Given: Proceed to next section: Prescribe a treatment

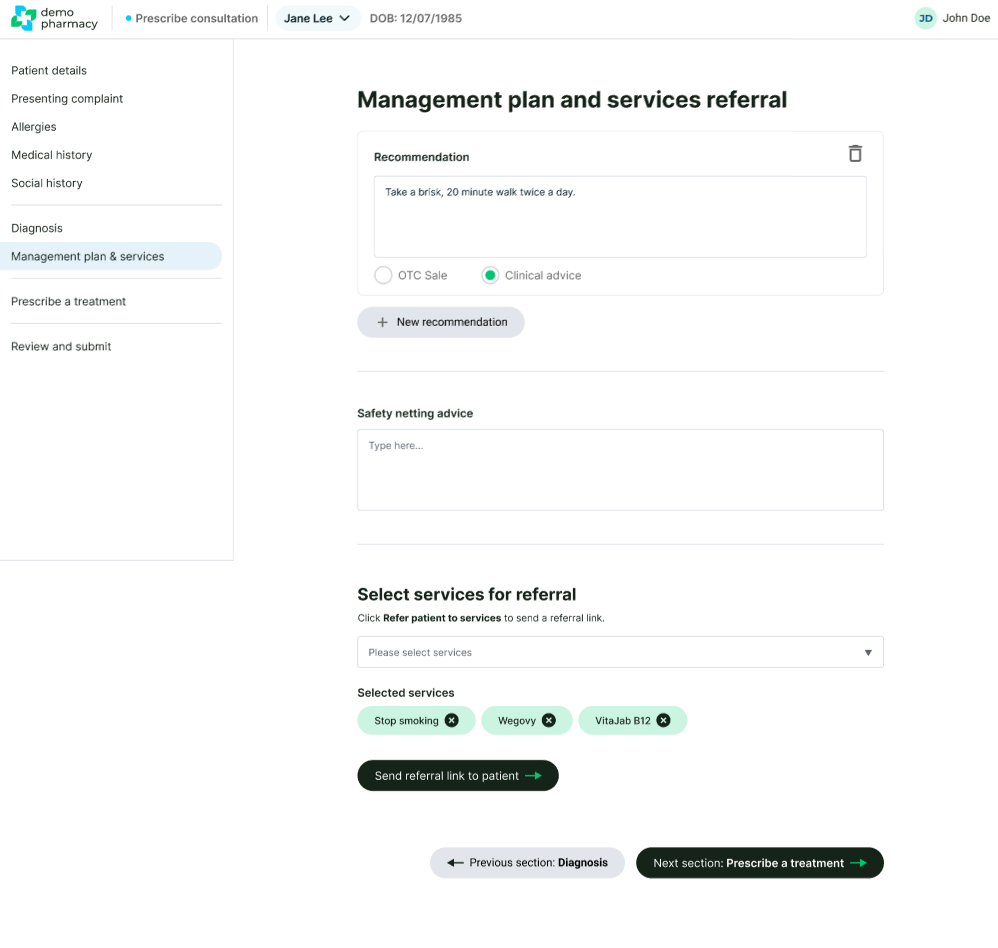Looking at the screenshot, I should 759,863.
